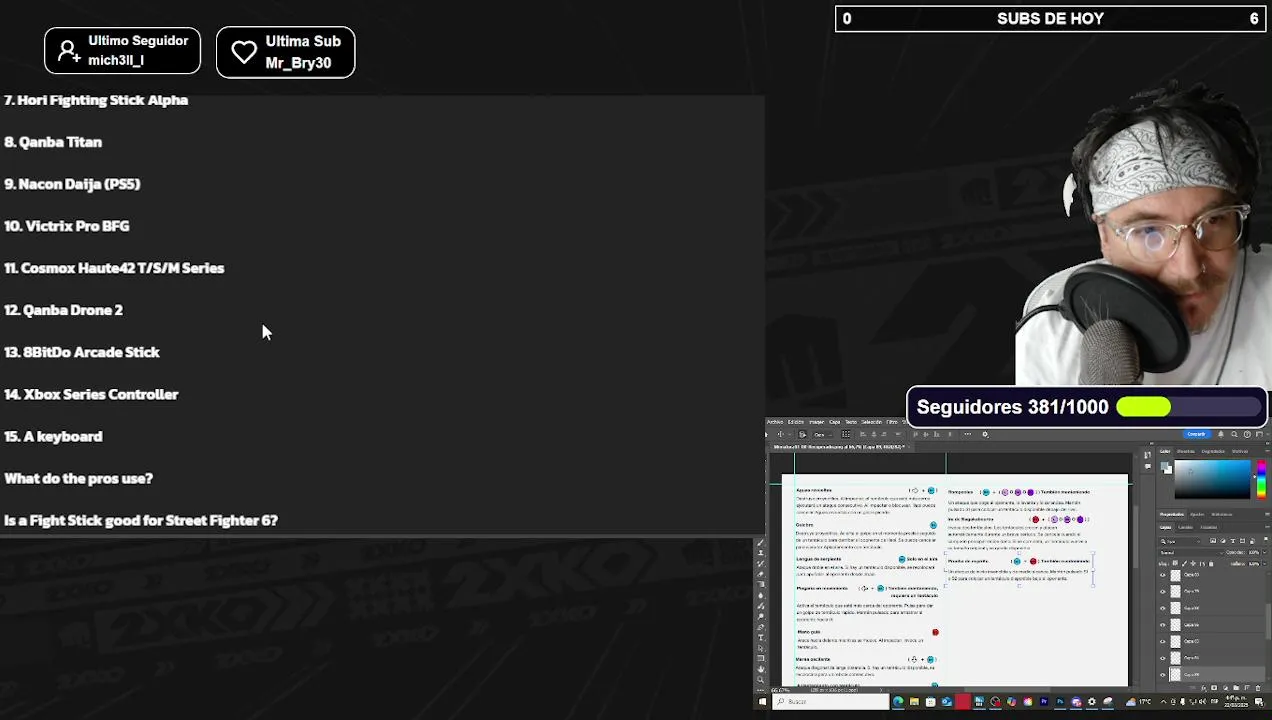Click Photoshop taskbar icon
The height and width of the screenshot is (720, 1272).
tap(1060, 701)
